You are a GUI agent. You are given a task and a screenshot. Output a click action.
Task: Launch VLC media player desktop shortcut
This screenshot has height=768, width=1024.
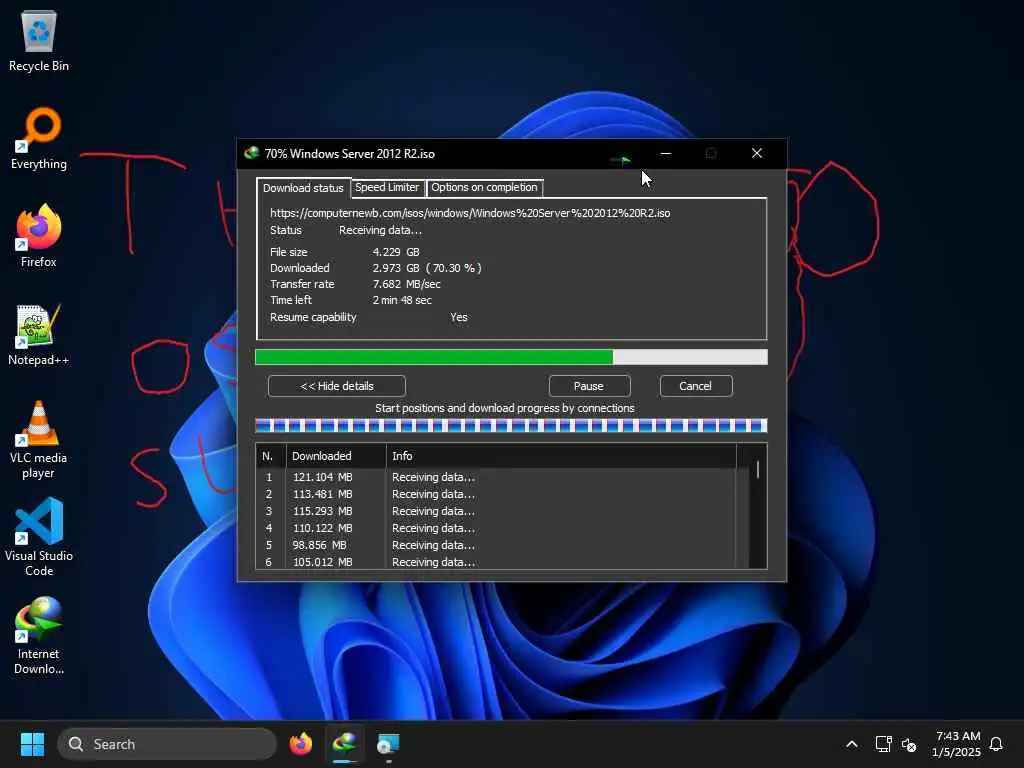click(x=39, y=439)
